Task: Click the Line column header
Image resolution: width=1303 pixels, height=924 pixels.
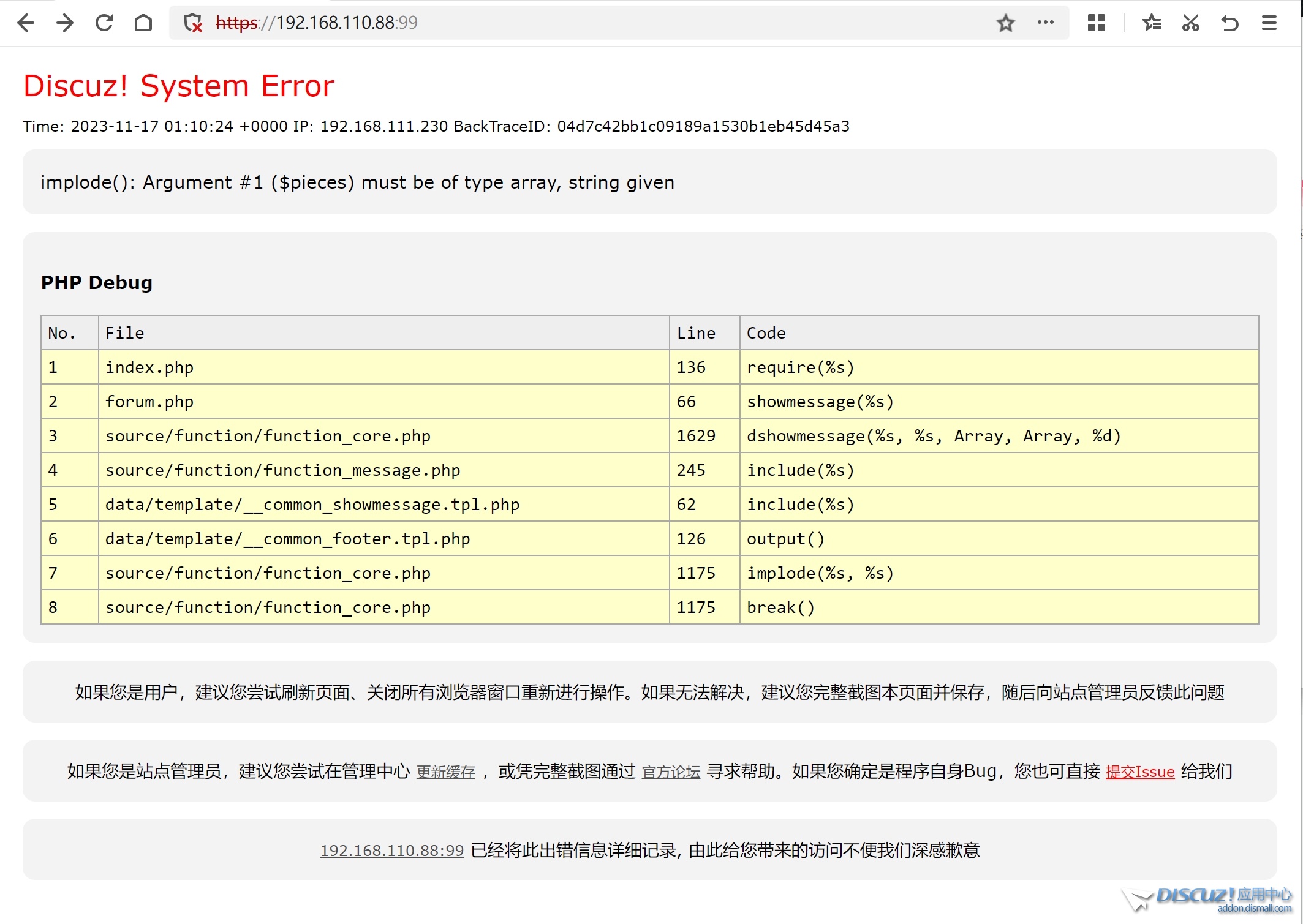Action: pyautogui.click(x=704, y=333)
